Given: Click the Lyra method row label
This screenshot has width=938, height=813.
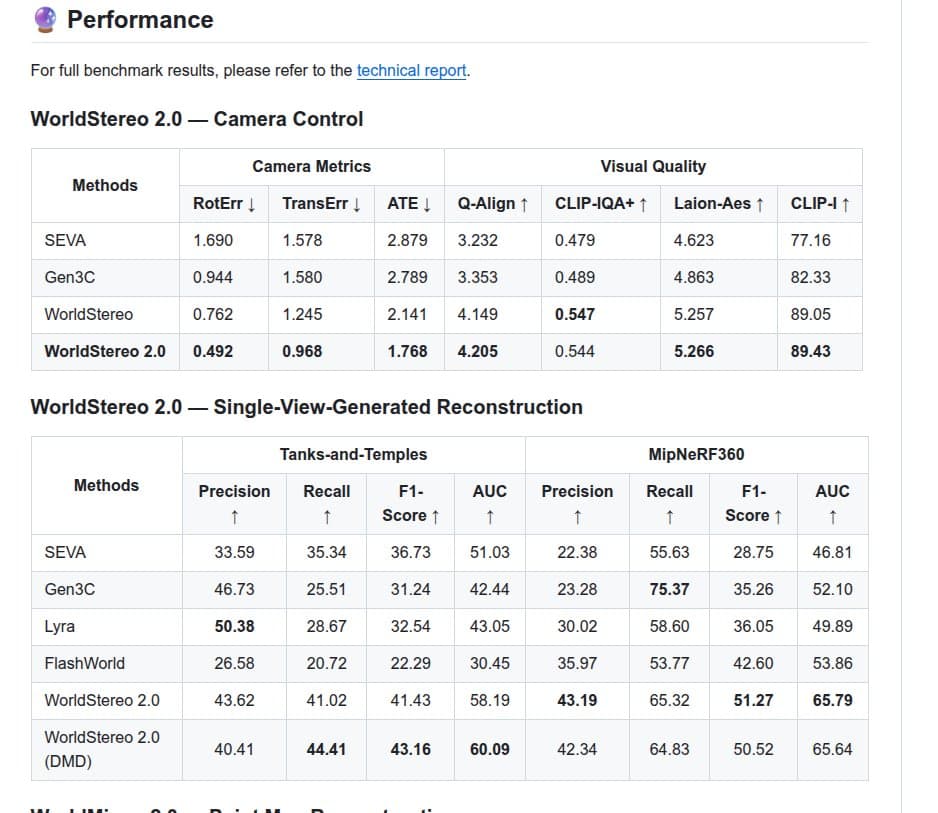Looking at the screenshot, I should pyautogui.click(x=60, y=627).
